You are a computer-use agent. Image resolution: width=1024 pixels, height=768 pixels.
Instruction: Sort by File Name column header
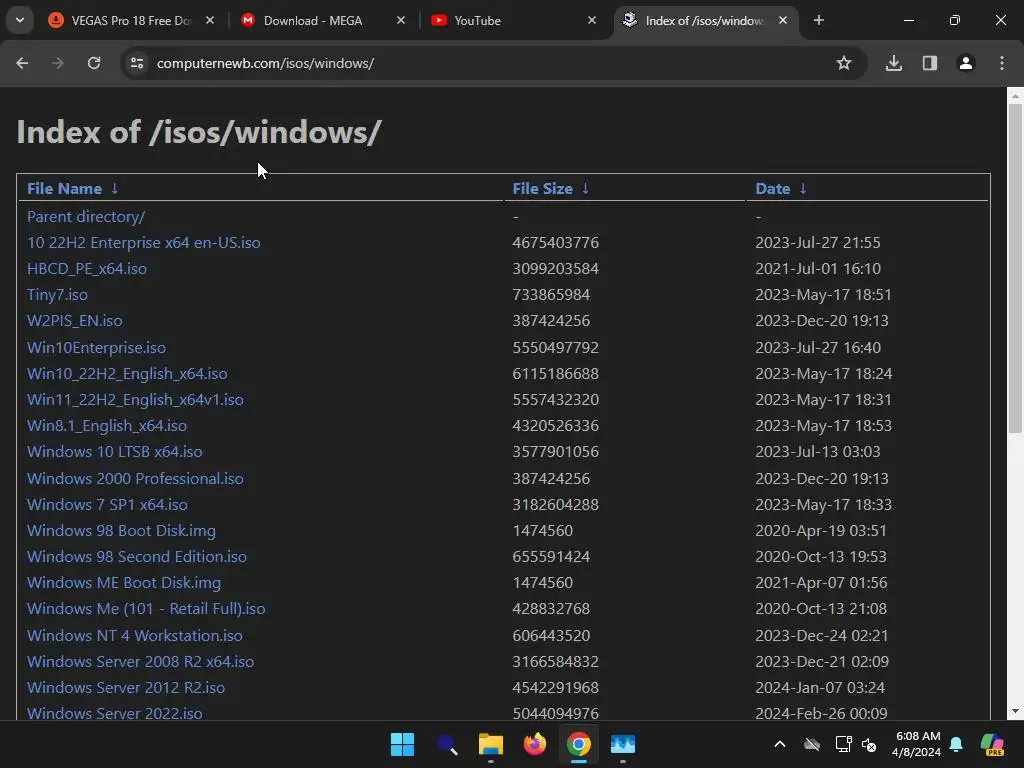click(65, 189)
